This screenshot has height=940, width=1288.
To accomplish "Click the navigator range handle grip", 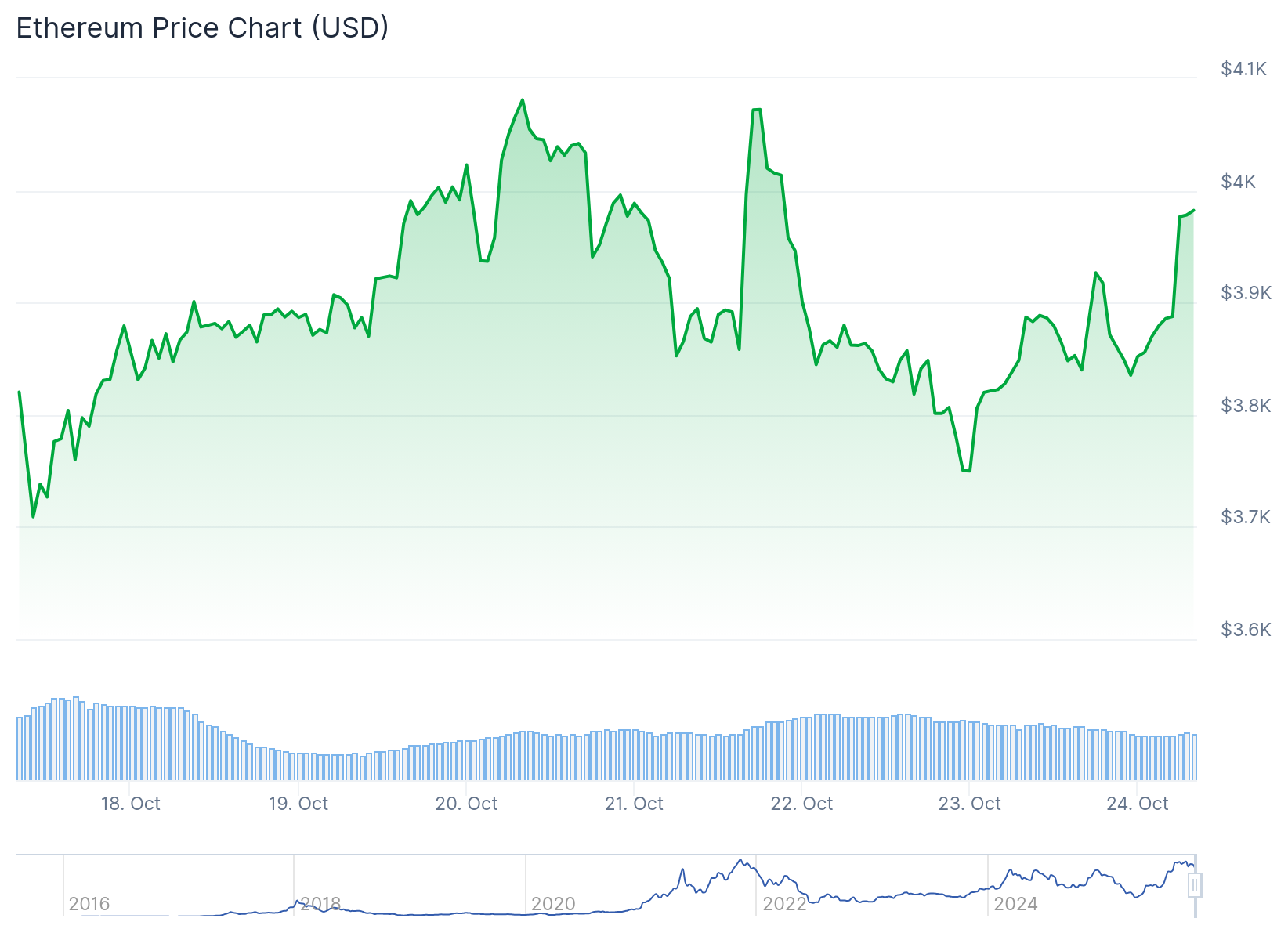I will [1195, 885].
